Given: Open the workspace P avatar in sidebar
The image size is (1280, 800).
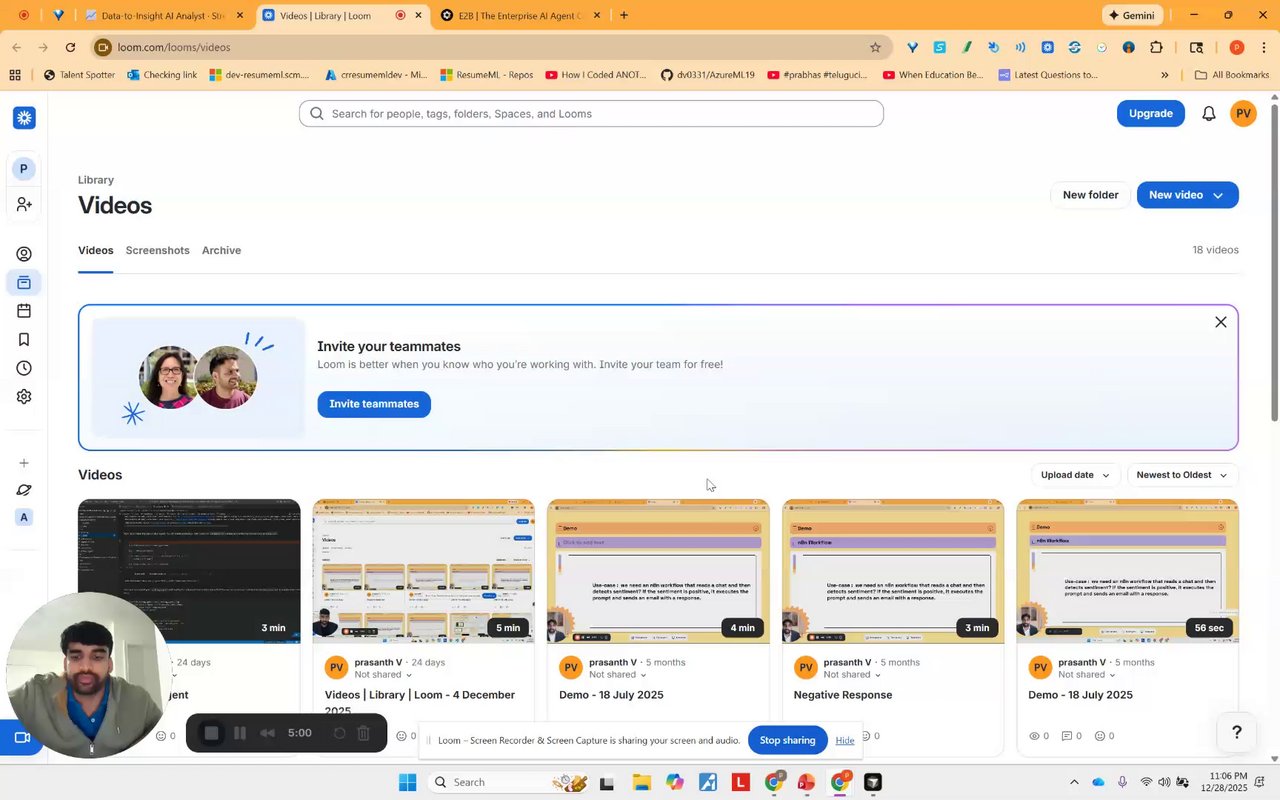Looking at the screenshot, I should 24,169.
